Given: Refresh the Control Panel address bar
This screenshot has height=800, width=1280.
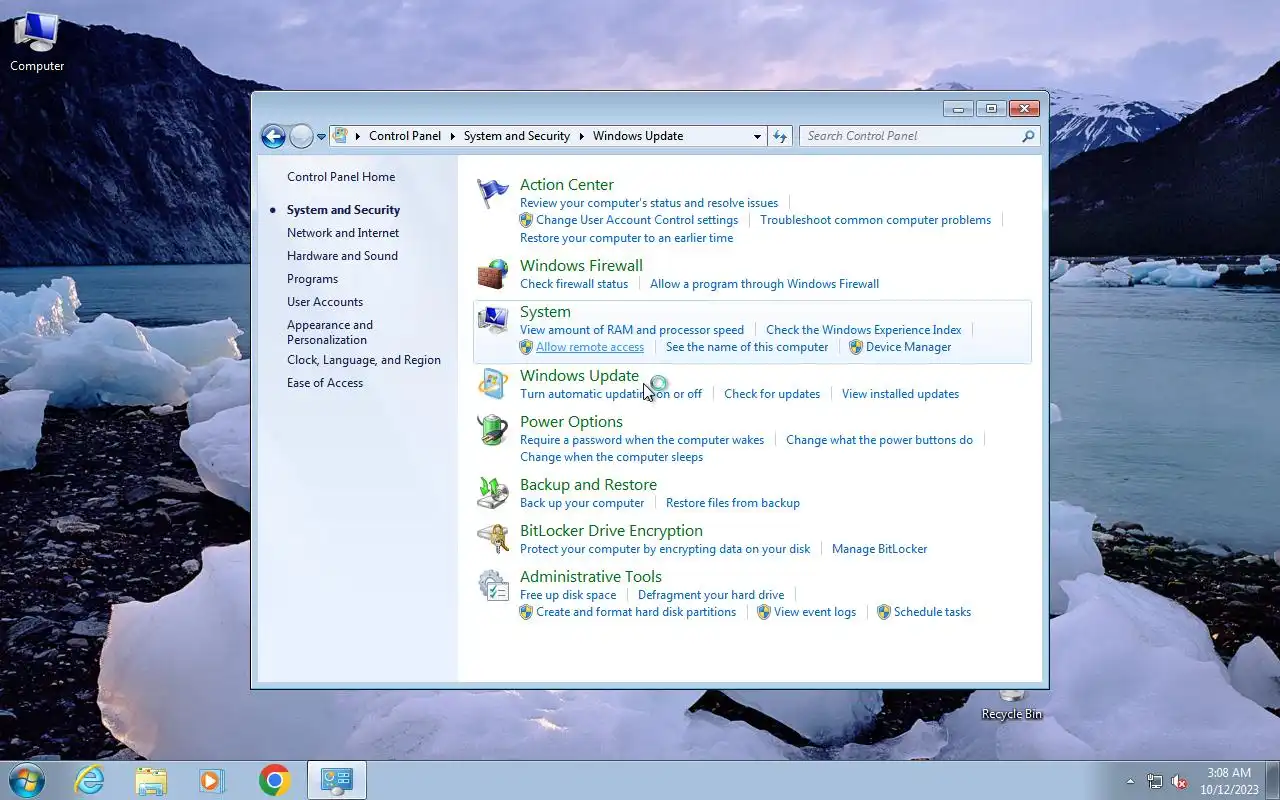Looking at the screenshot, I should click(780, 136).
